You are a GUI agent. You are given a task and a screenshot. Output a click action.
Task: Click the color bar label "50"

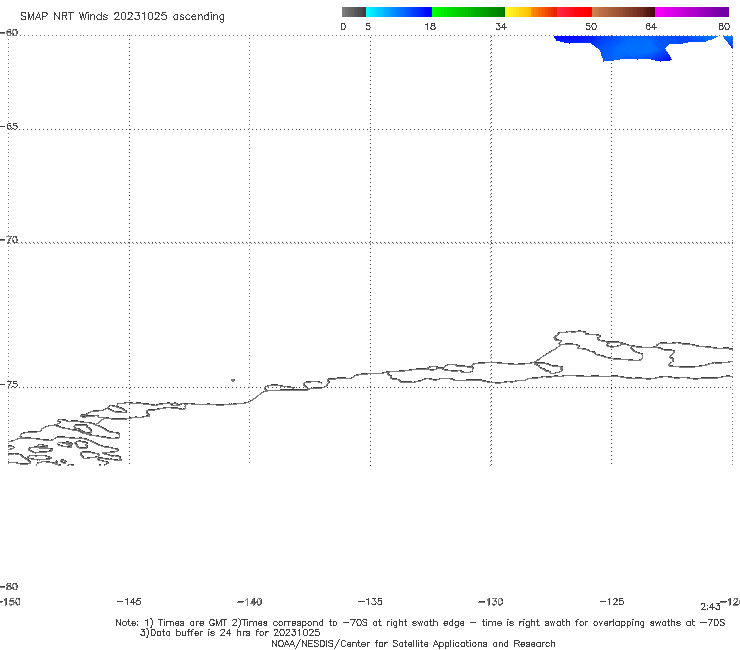click(x=591, y=26)
